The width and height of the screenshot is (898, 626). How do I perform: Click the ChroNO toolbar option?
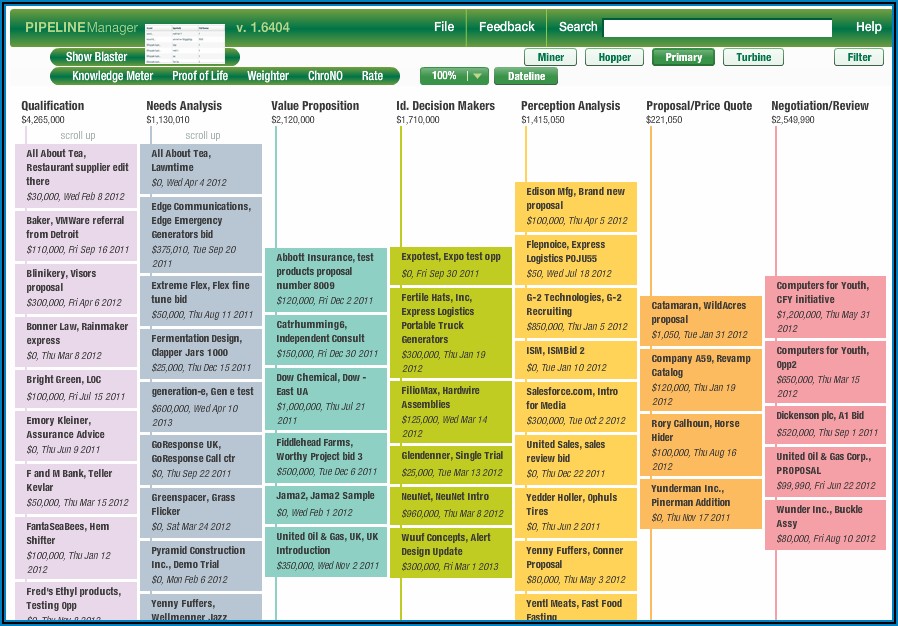325,76
